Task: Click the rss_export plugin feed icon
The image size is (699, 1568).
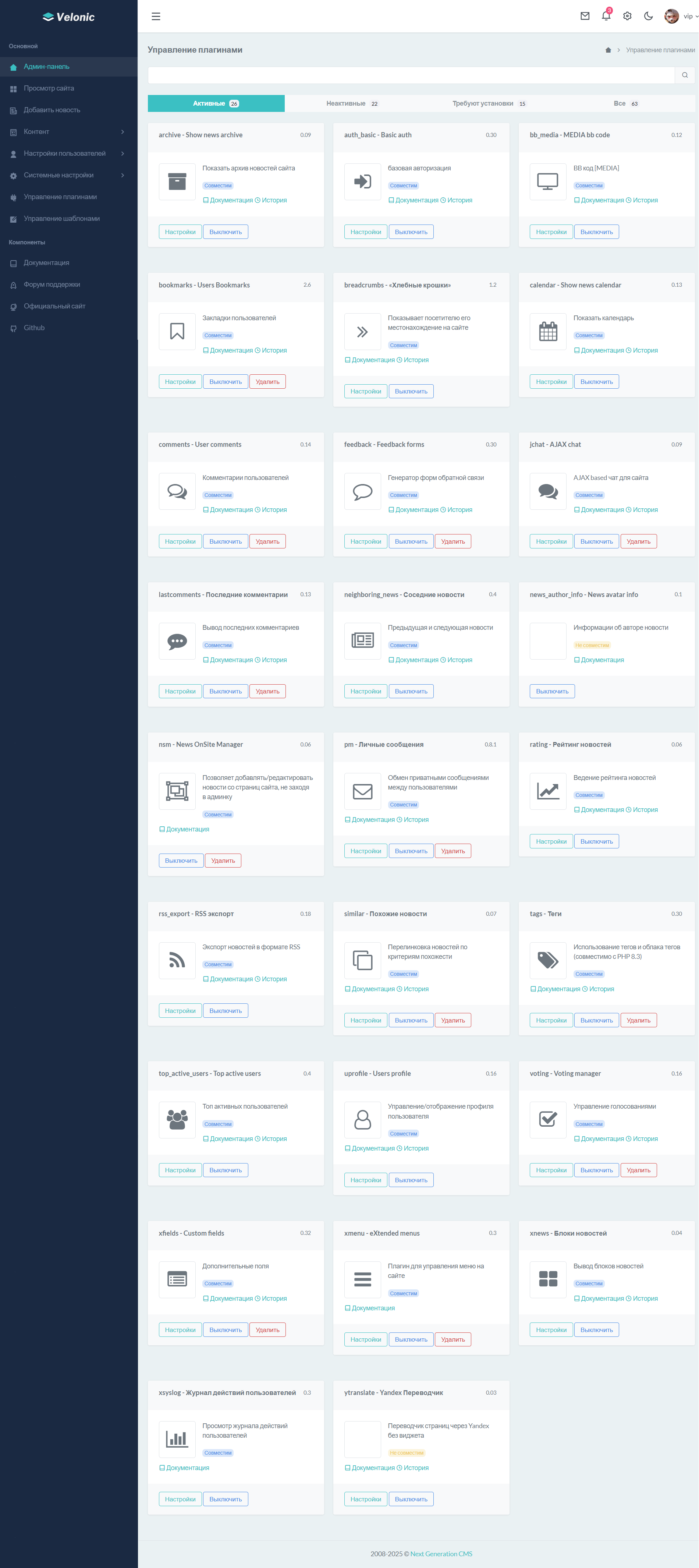Action: click(177, 961)
